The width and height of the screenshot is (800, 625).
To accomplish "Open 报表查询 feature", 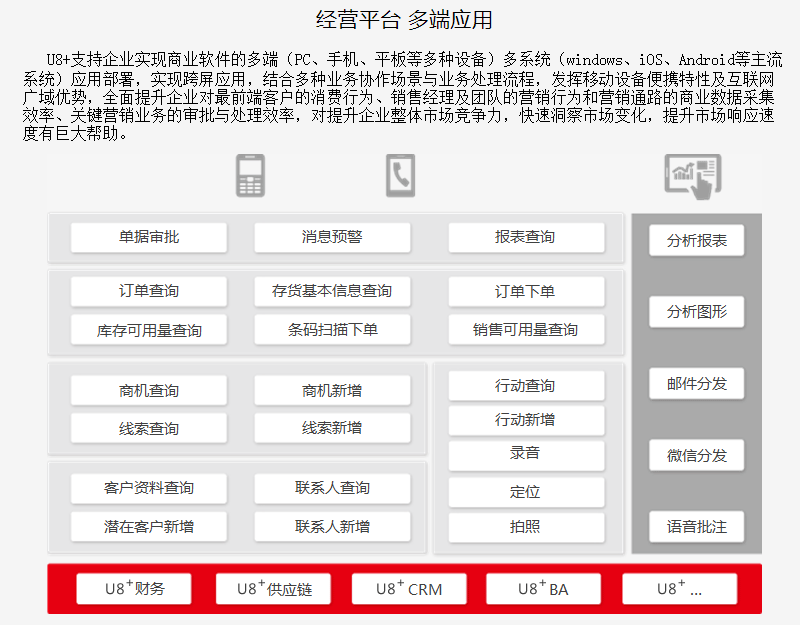I will (x=527, y=237).
